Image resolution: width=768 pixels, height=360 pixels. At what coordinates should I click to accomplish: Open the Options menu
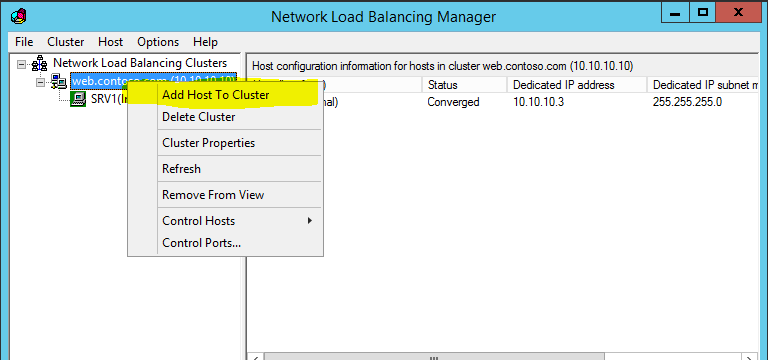coord(158,42)
